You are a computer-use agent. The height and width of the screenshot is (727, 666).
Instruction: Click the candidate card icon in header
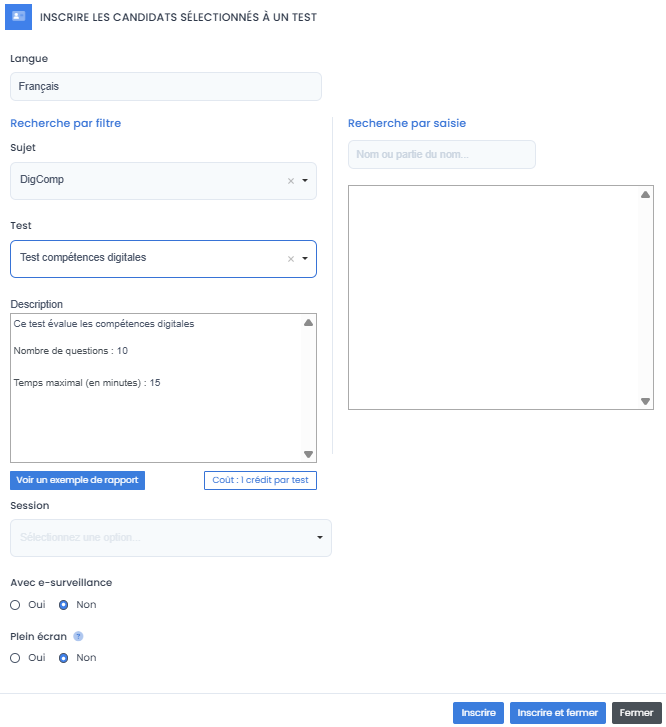click(19, 17)
